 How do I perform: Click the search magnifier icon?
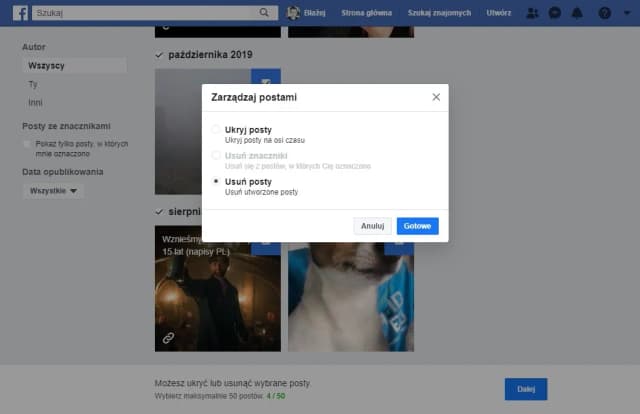(x=265, y=13)
